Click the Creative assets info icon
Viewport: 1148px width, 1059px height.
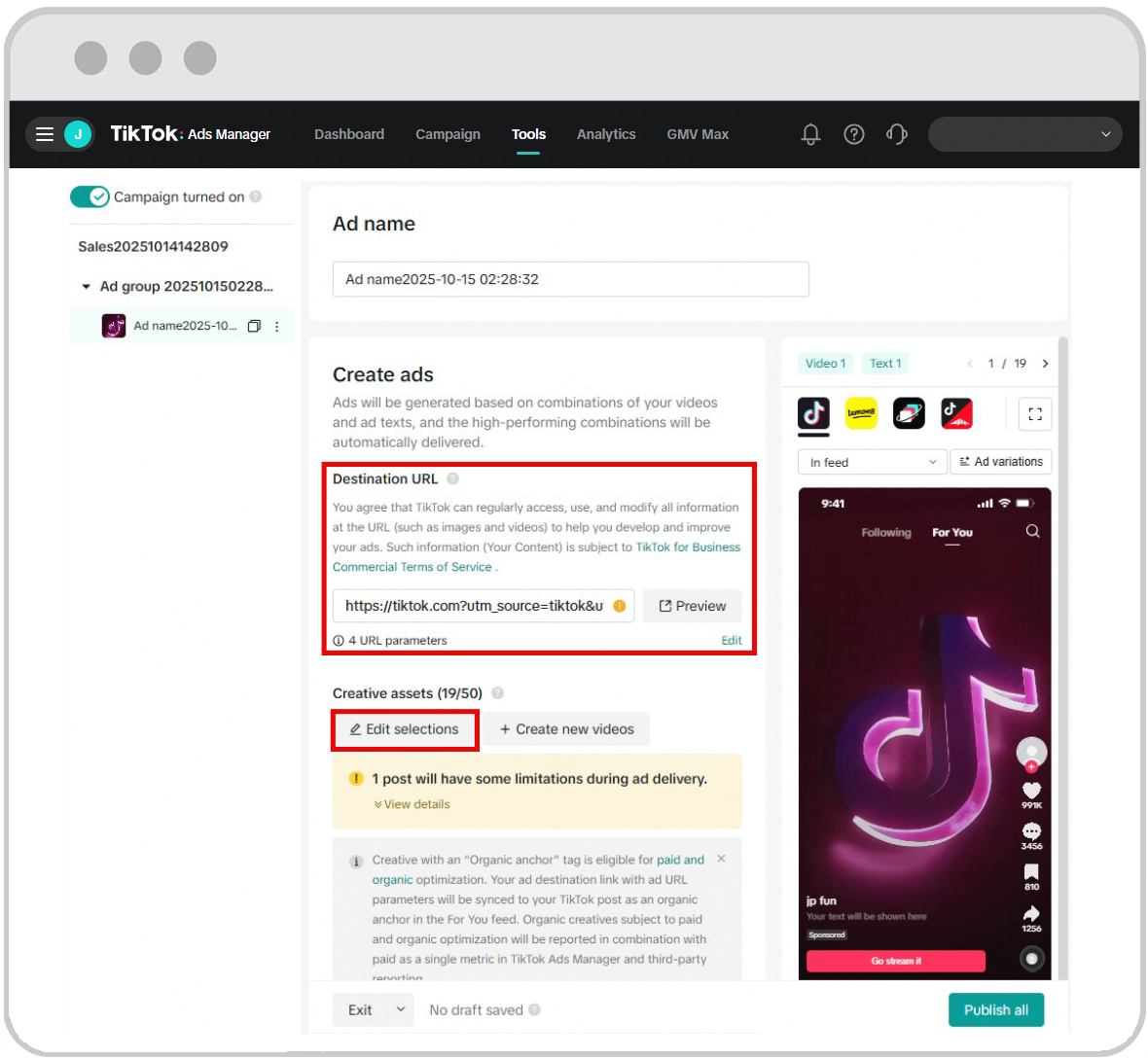pos(497,693)
